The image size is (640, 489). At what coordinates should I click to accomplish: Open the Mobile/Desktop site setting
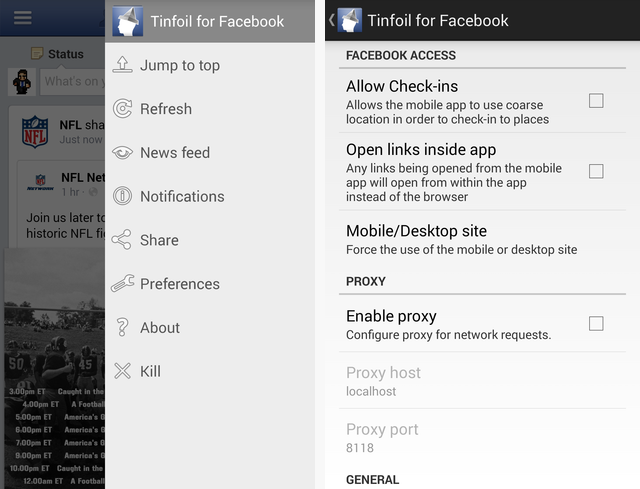482,239
